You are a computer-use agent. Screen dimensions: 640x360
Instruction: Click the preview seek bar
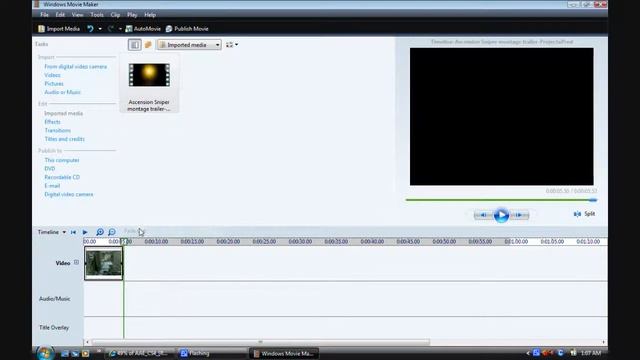pos(501,200)
